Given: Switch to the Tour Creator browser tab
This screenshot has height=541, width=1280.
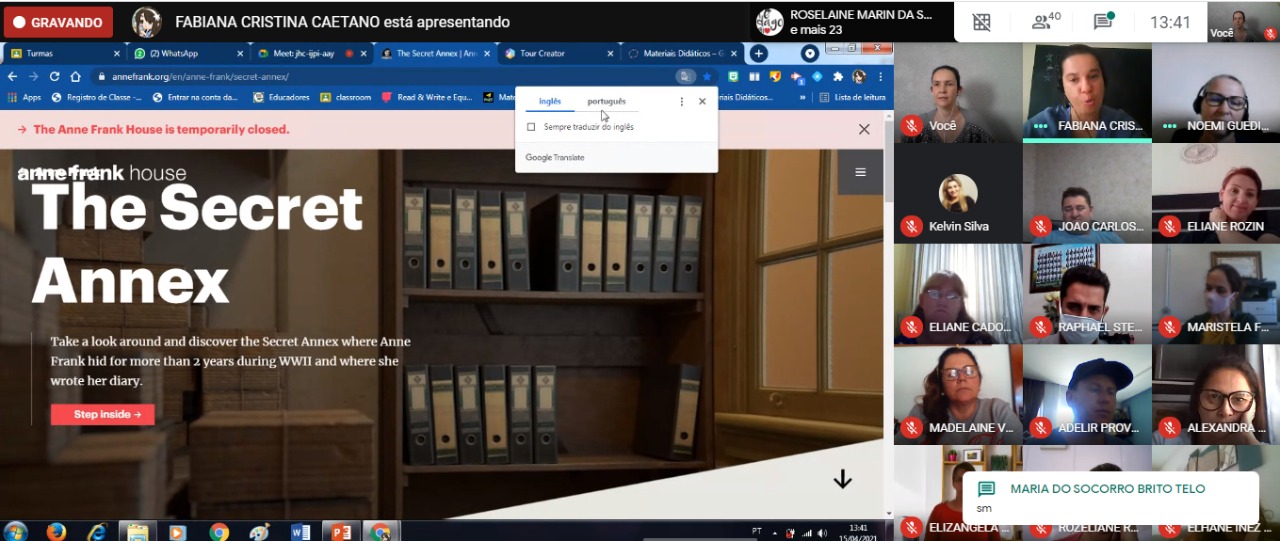Looking at the screenshot, I should click(543, 53).
